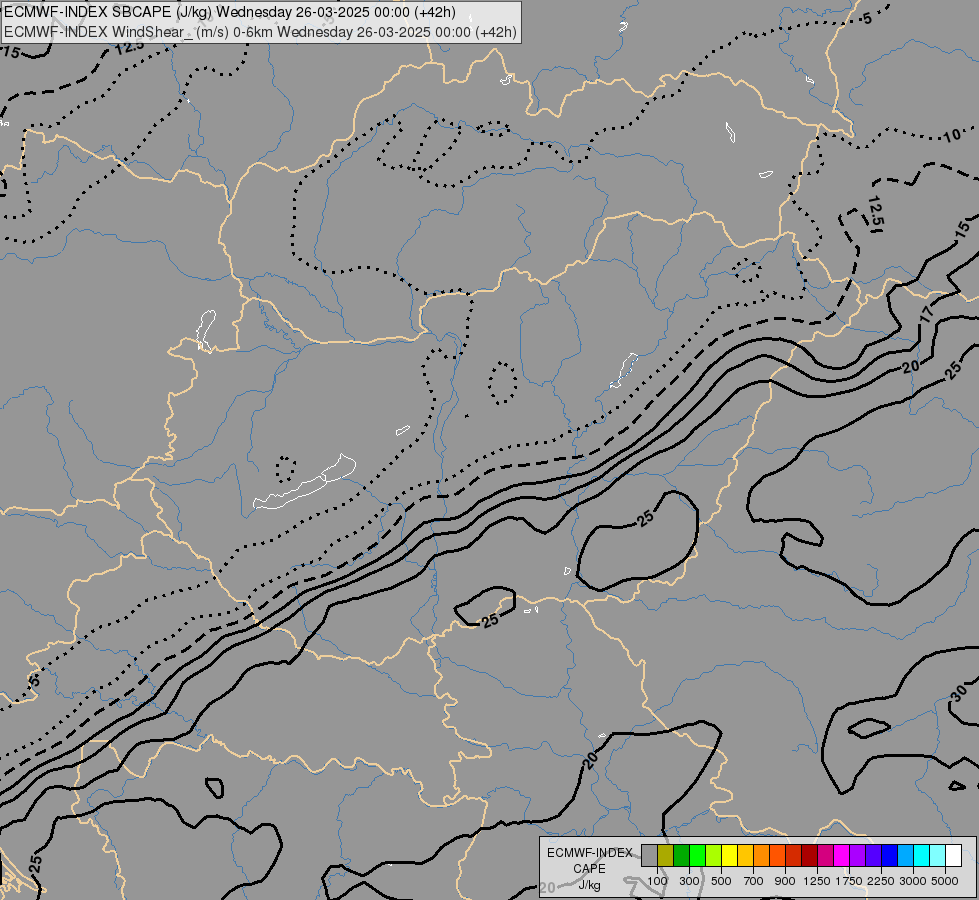This screenshot has width=979, height=900.
Task: Click legend value 5000
Action: 945,881
